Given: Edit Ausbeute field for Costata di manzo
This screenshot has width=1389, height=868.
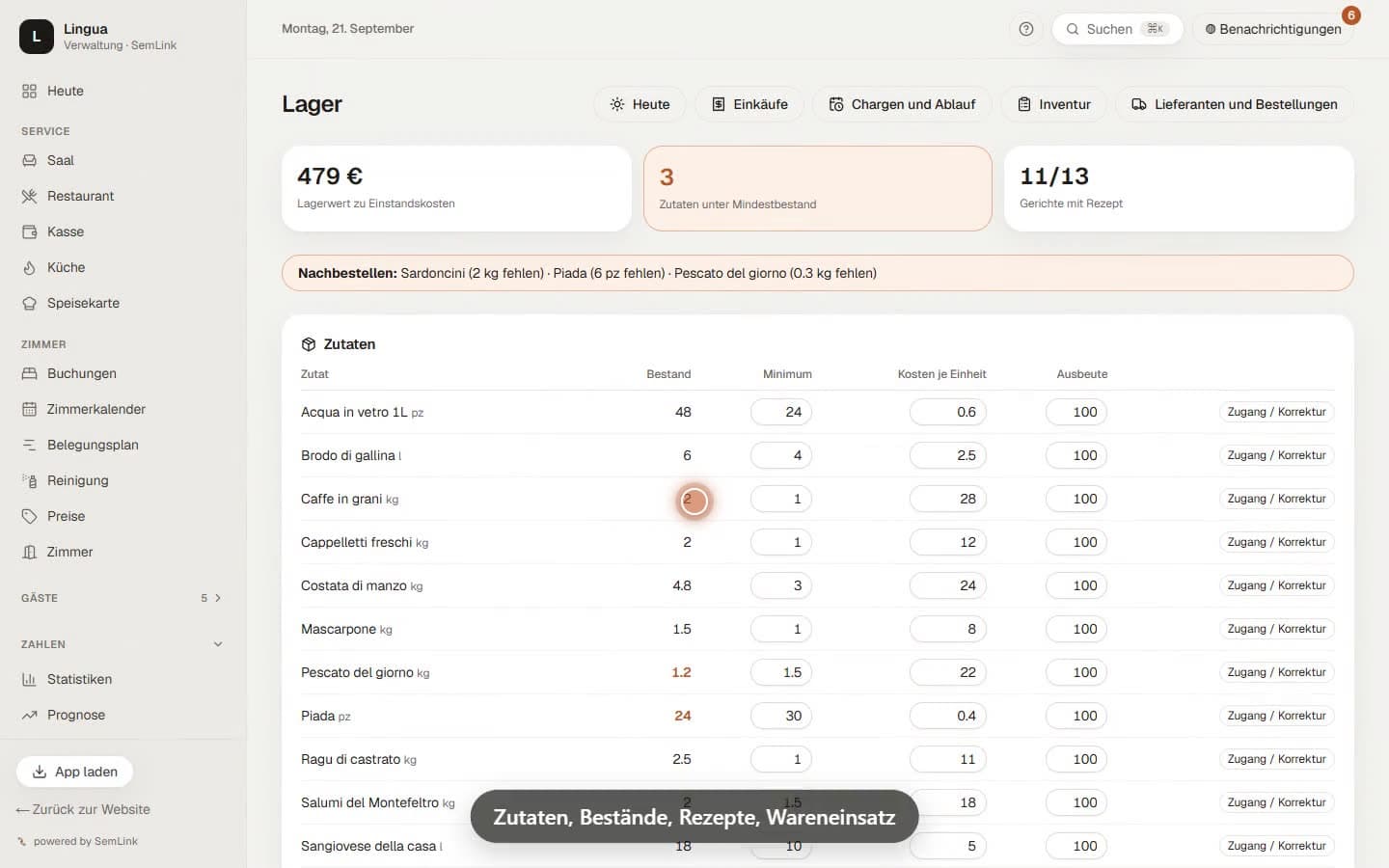Looking at the screenshot, I should pyautogui.click(x=1076, y=585).
